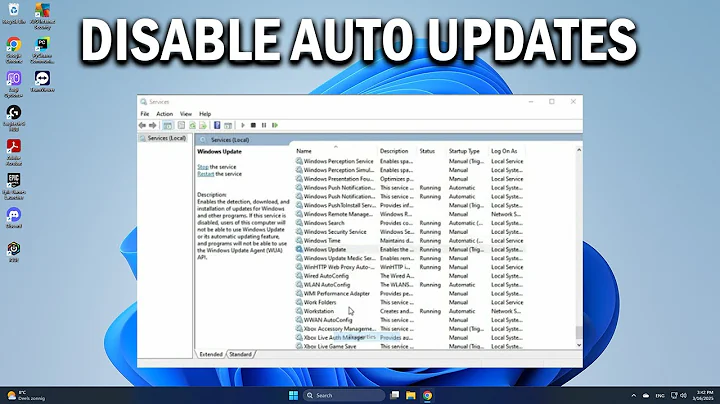The height and width of the screenshot is (404, 720).
Task: Click the Export List toolbar icon
Action: coord(202,125)
